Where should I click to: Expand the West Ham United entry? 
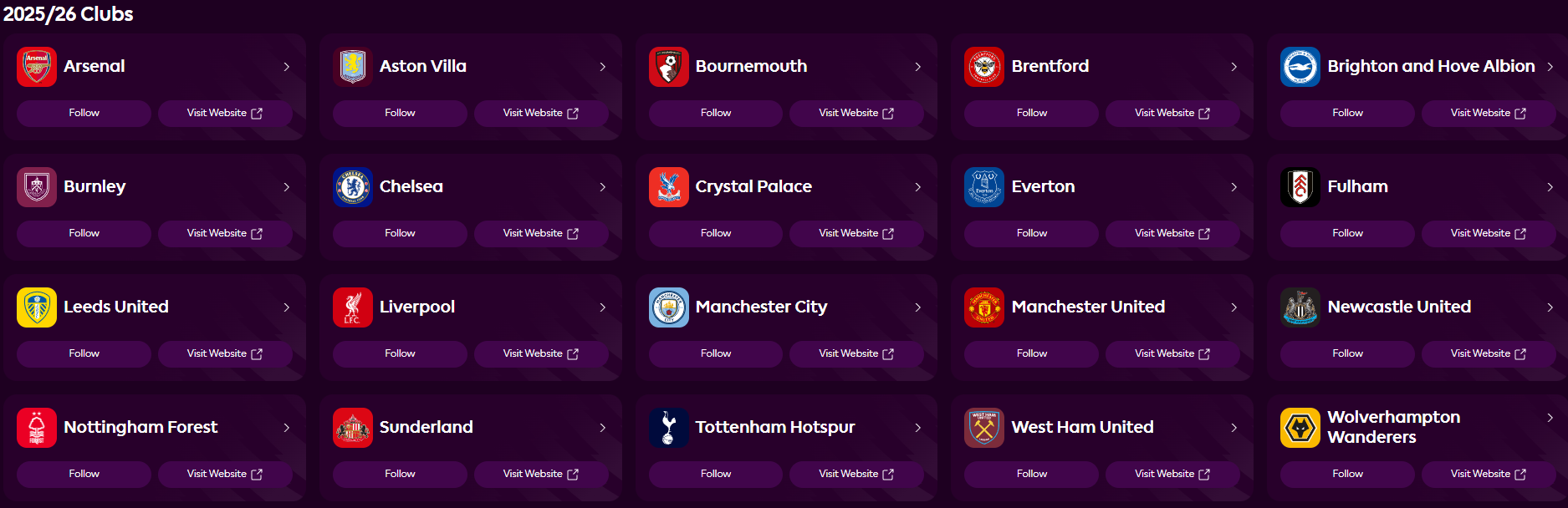(x=1233, y=427)
